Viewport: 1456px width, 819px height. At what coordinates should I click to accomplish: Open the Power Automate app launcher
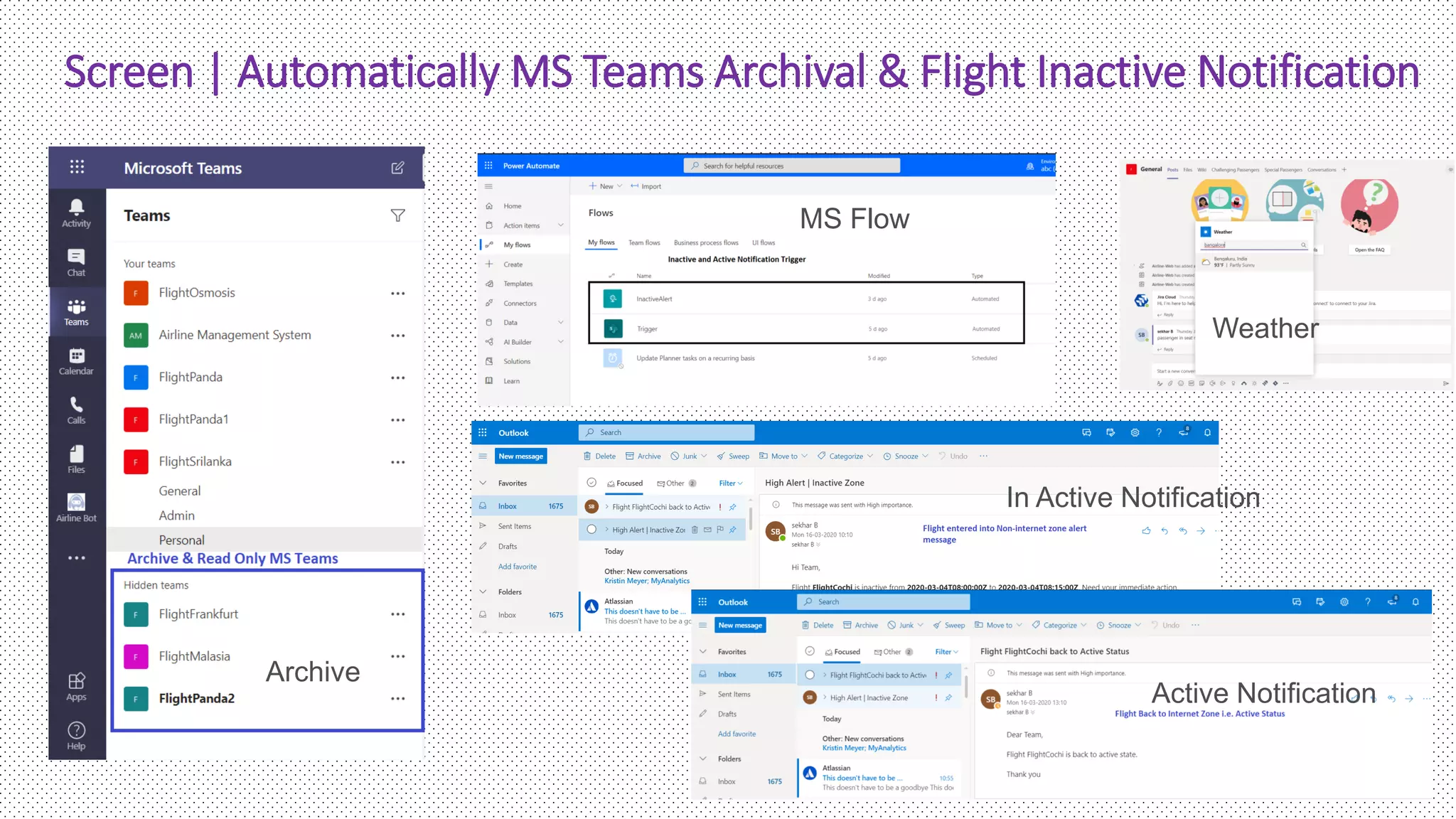pyautogui.click(x=488, y=166)
